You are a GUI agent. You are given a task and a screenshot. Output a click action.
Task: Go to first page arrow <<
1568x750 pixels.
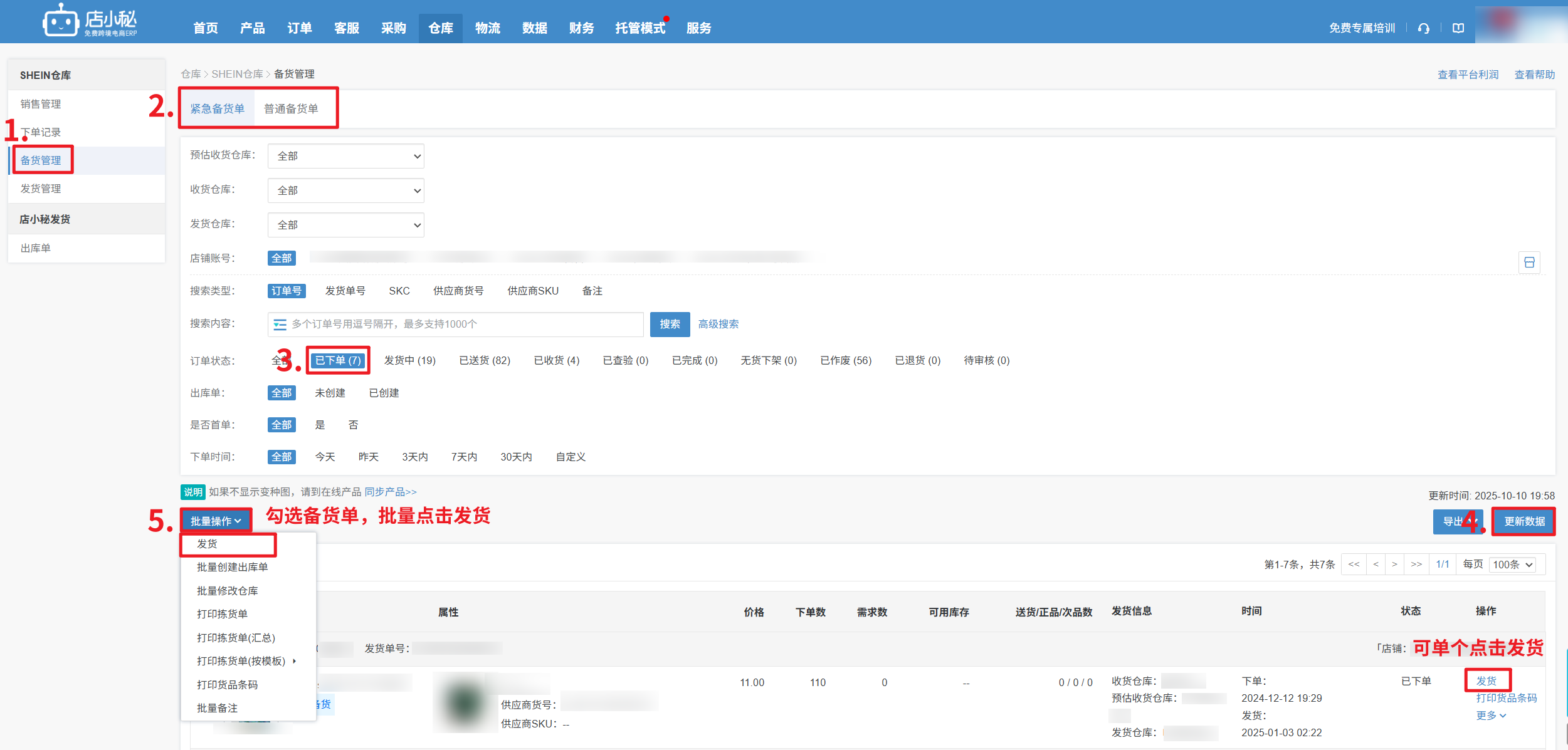pyautogui.click(x=1354, y=565)
